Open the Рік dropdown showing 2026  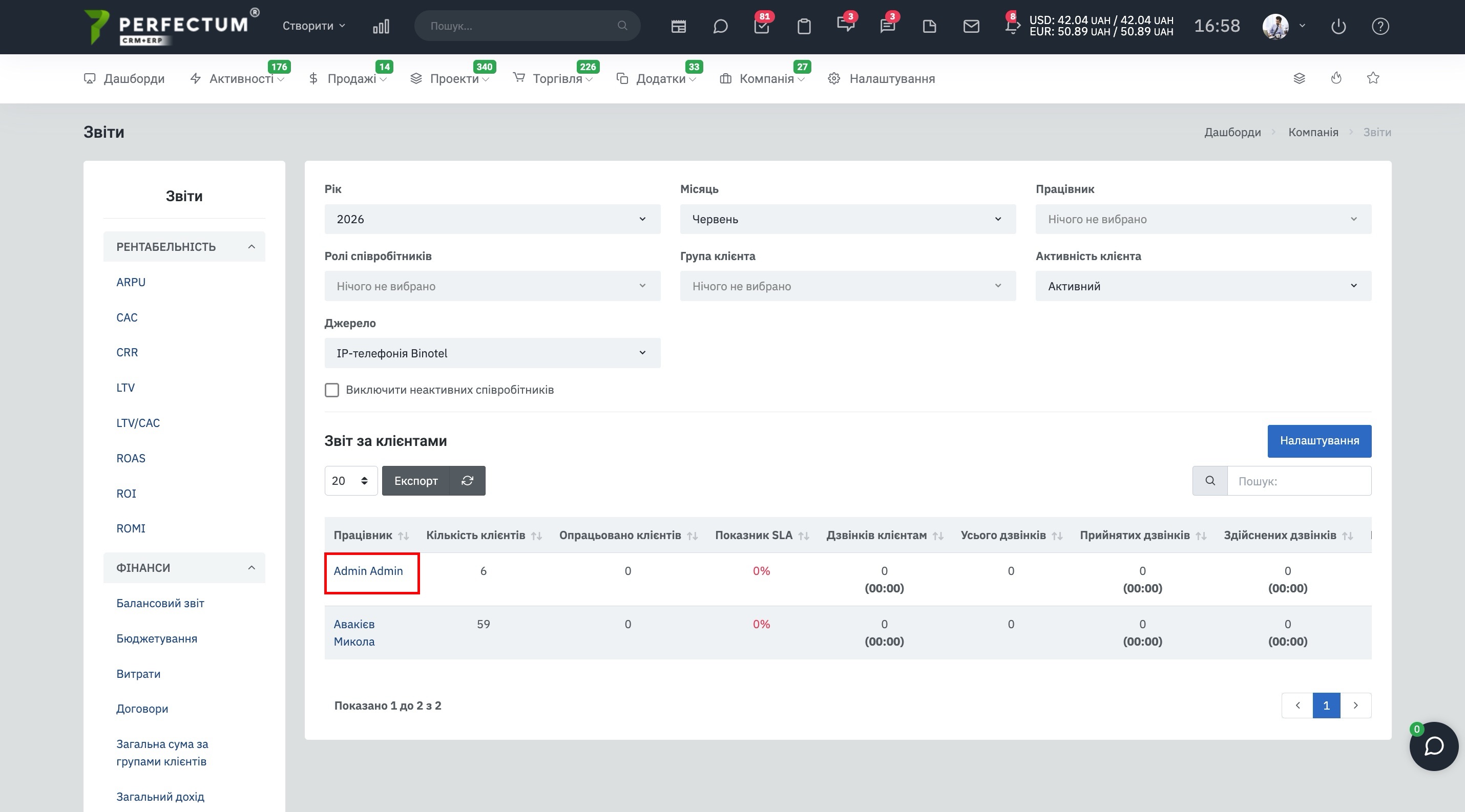(492, 219)
